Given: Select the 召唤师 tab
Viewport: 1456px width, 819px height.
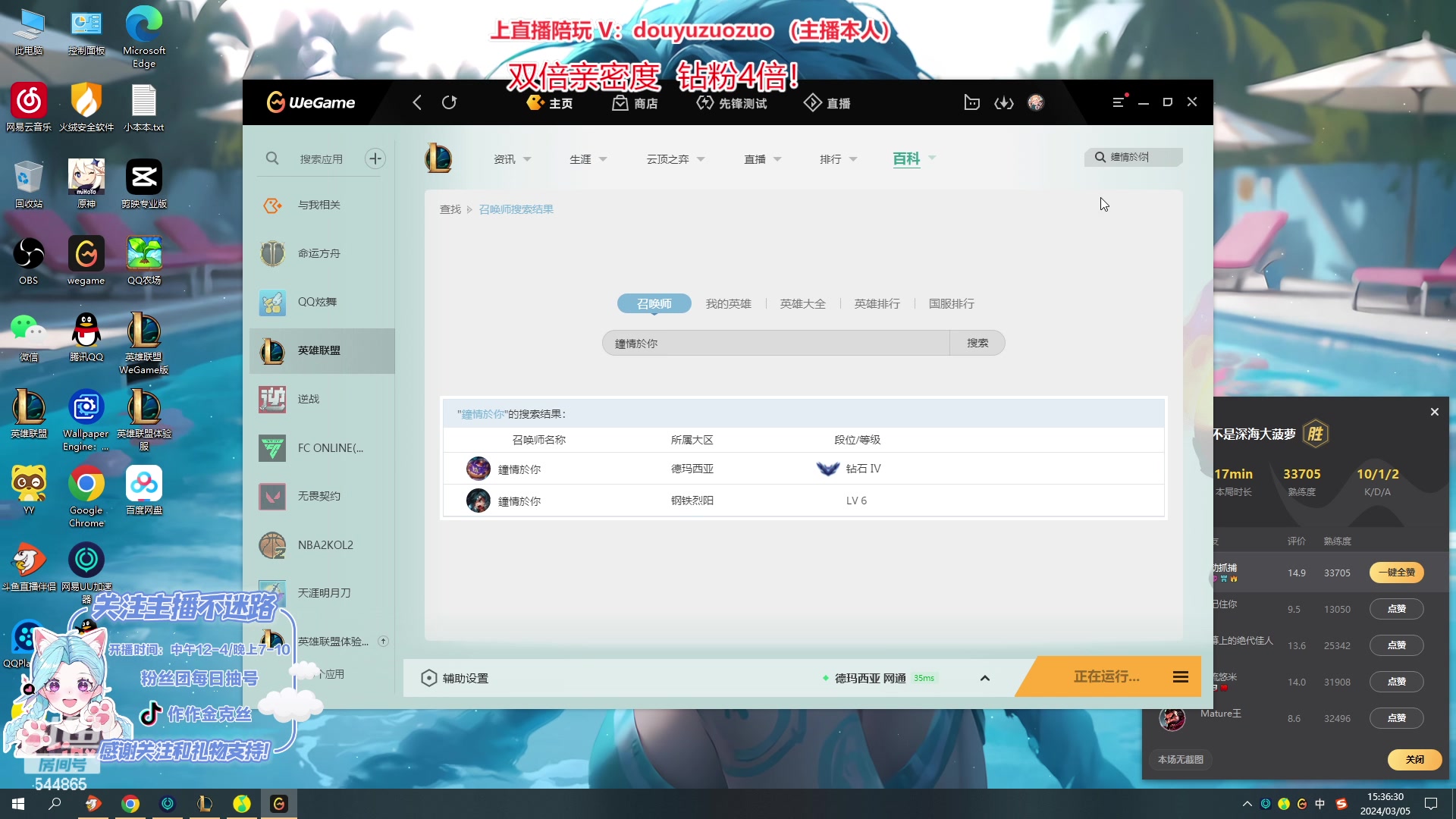Looking at the screenshot, I should point(654,303).
